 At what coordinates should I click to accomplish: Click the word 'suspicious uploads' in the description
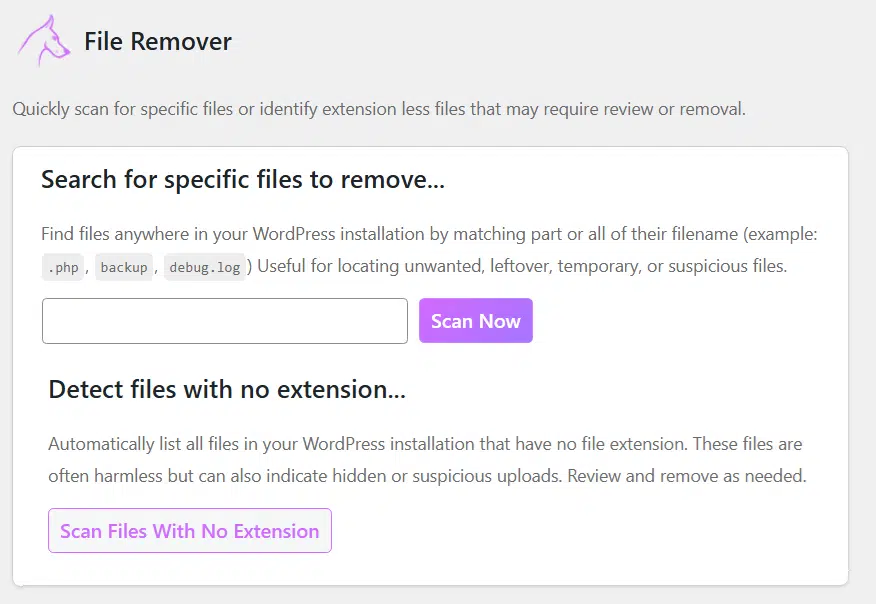click(x=488, y=476)
